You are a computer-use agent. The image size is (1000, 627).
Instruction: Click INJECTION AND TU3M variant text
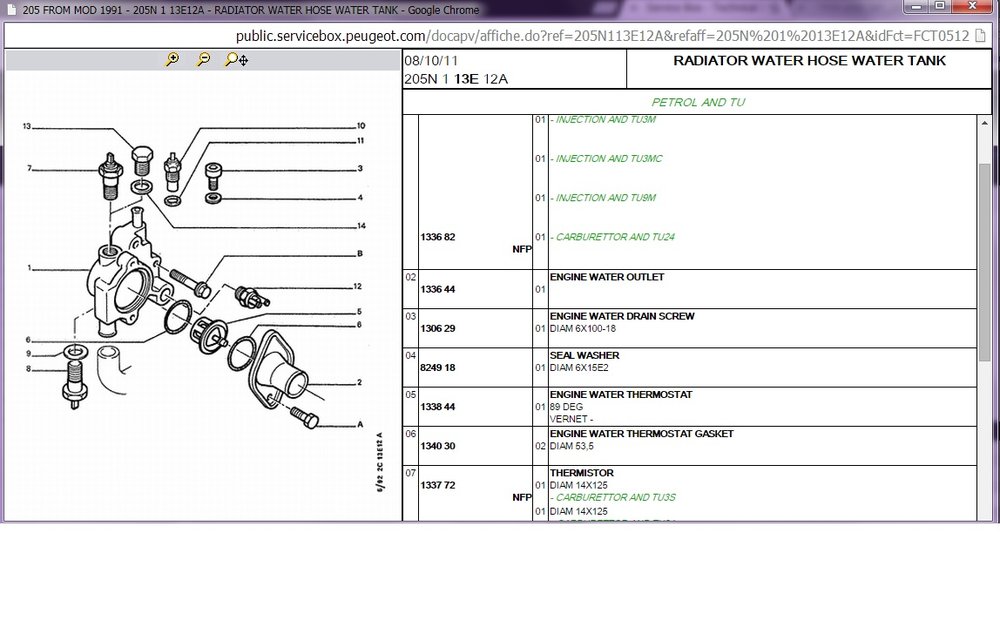pos(603,119)
